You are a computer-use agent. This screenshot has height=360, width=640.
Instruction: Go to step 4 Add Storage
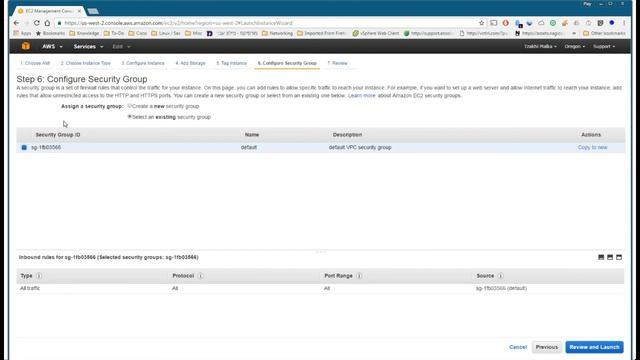point(190,63)
